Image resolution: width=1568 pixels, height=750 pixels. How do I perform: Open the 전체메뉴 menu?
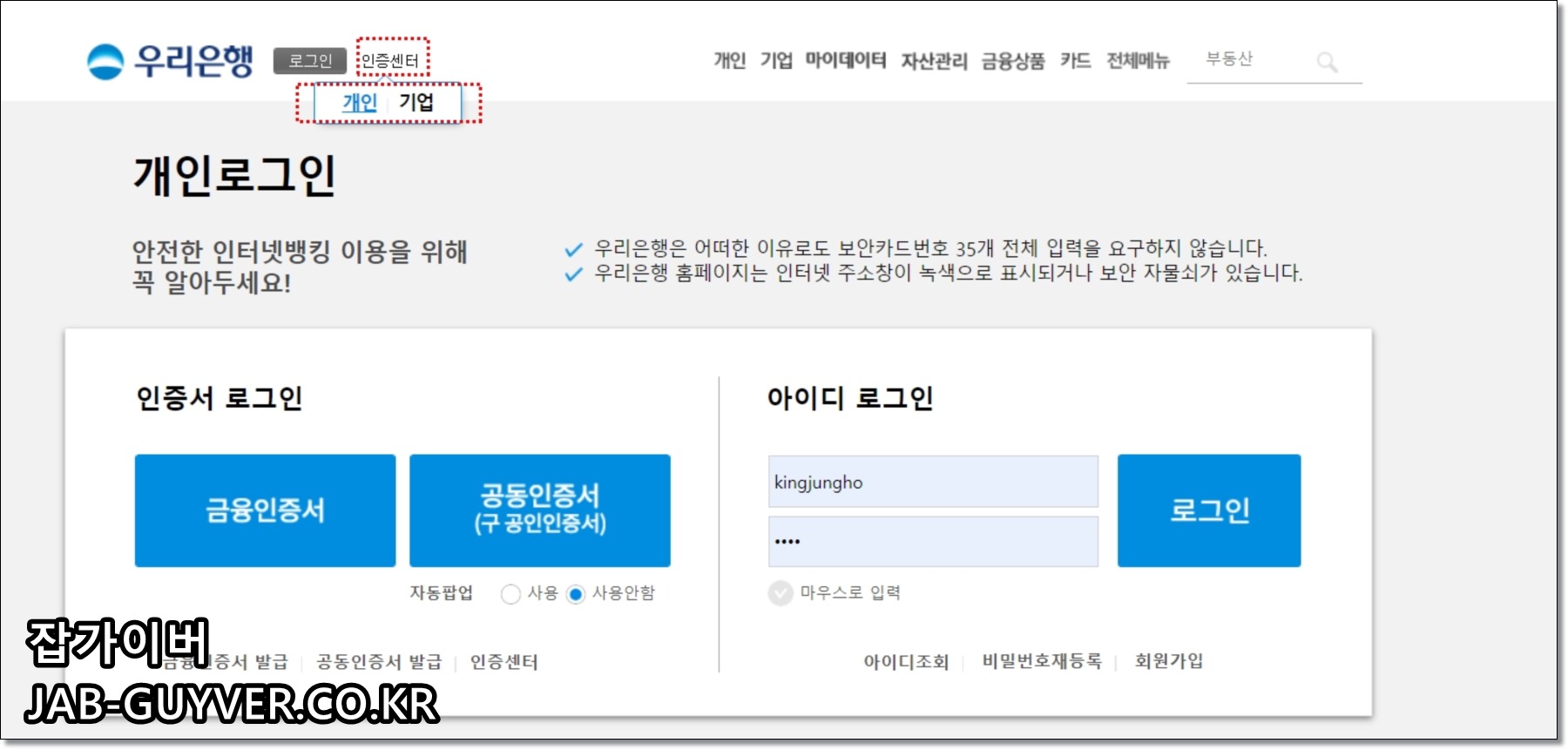click(1138, 60)
